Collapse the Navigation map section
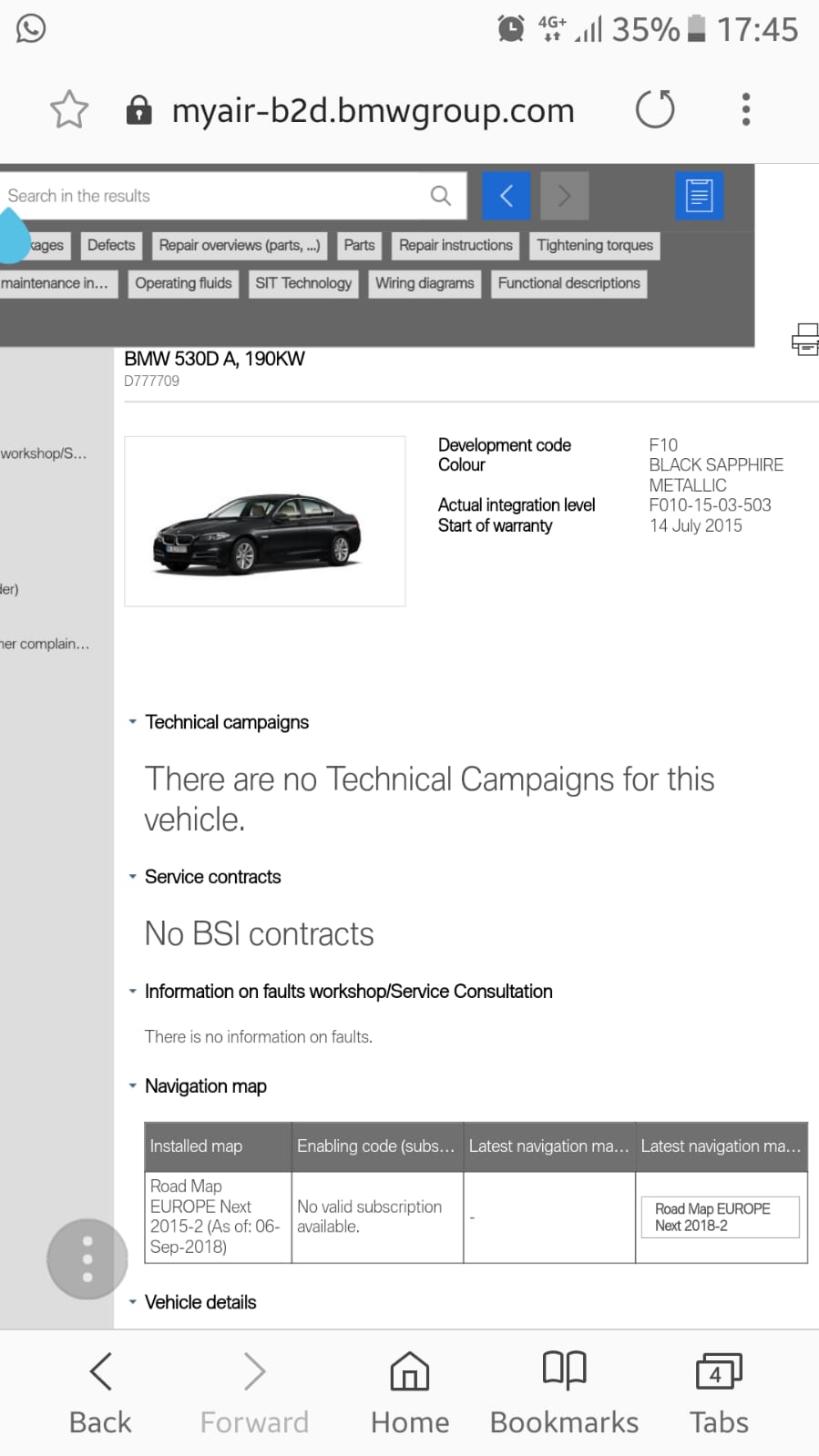 [x=133, y=1086]
